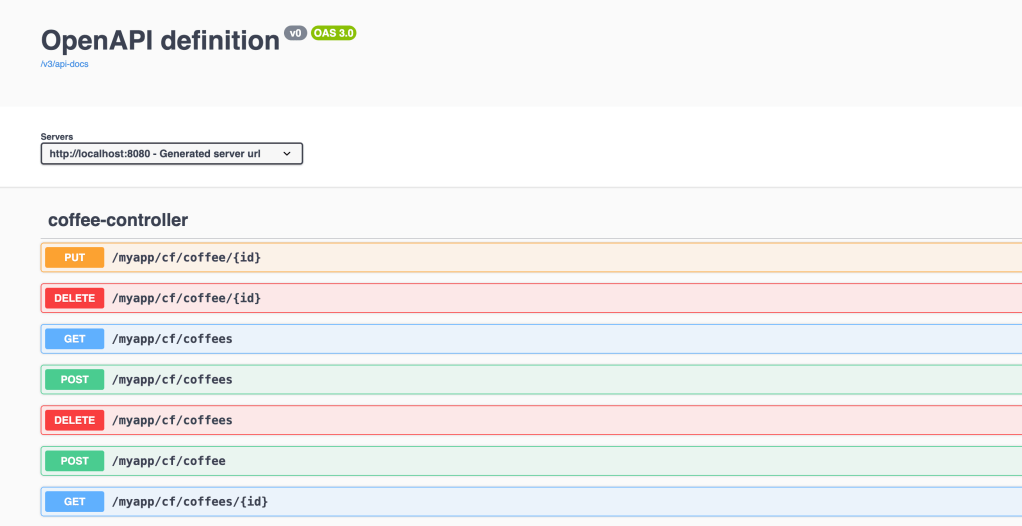
Task: Expand the PUT /myapp/cf/coffee/{id} path
Action: point(186,258)
